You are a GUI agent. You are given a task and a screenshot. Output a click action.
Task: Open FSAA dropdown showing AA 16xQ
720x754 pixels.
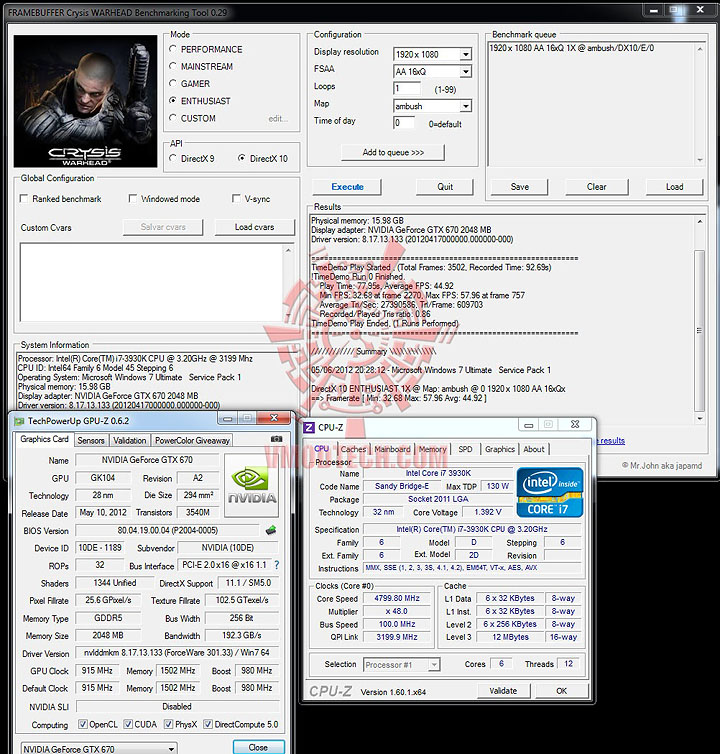coord(465,72)
